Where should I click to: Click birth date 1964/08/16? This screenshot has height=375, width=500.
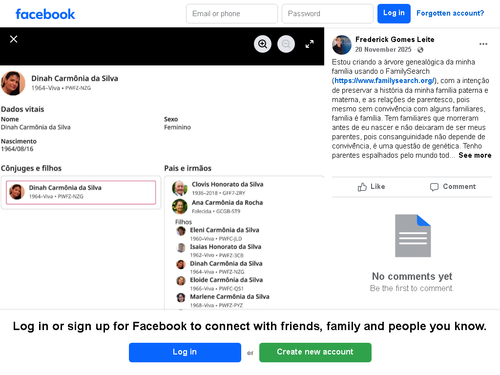point(17,149)
